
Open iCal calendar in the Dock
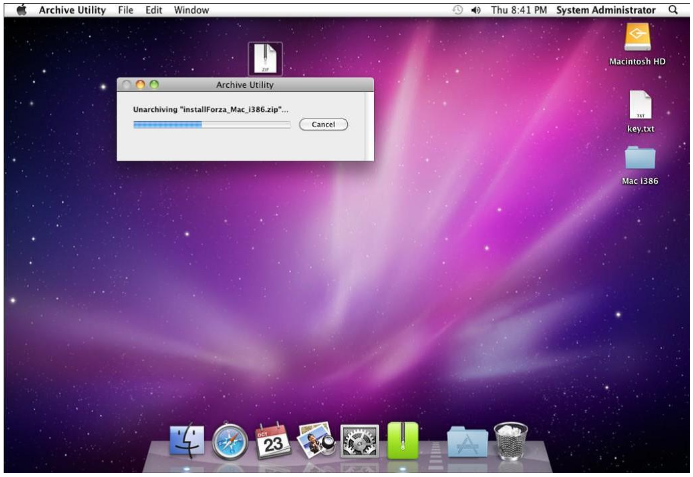tap(273, 440)
